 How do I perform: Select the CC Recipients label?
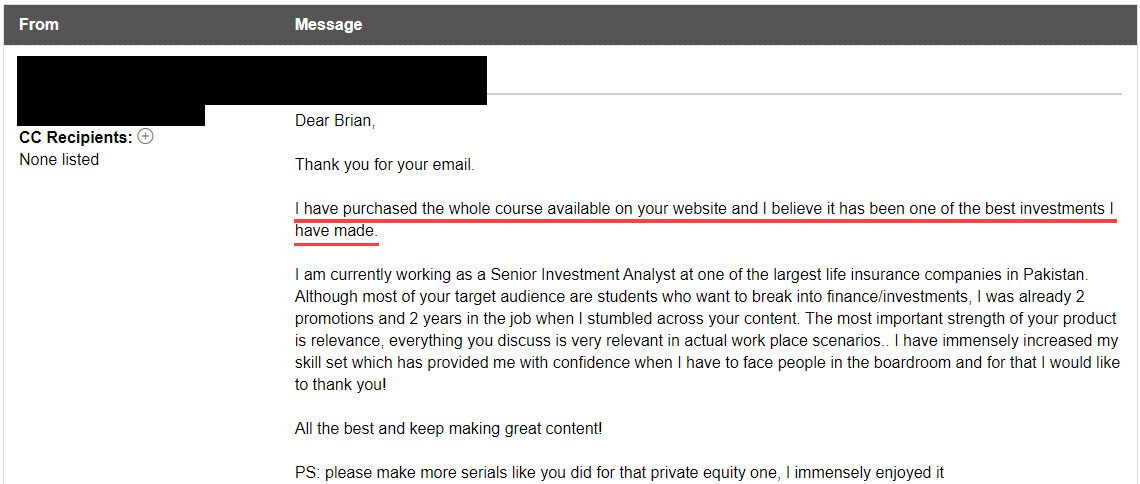[x=76, y=138]
